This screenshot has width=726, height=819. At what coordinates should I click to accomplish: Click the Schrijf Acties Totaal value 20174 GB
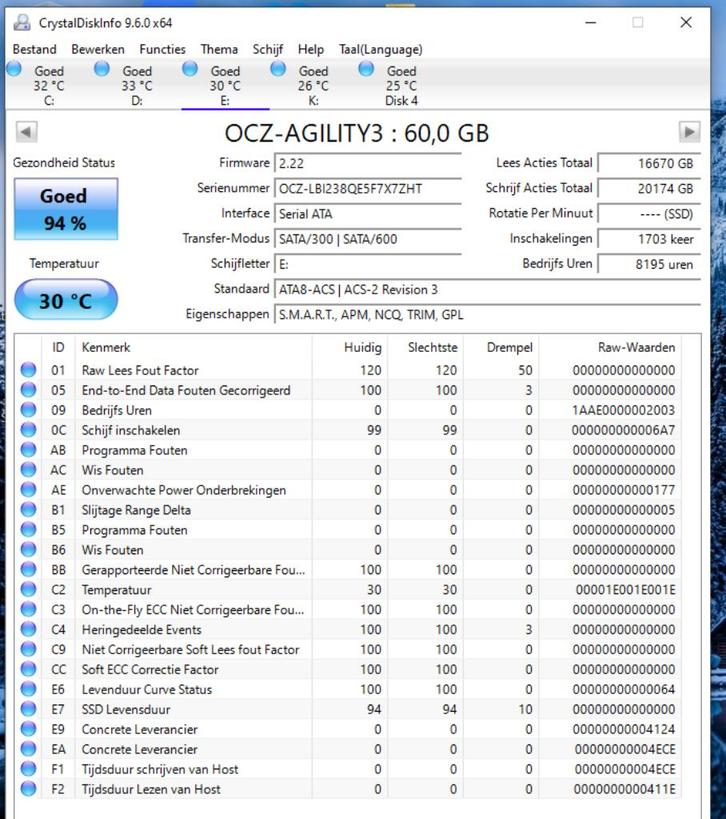click(649, 188)
